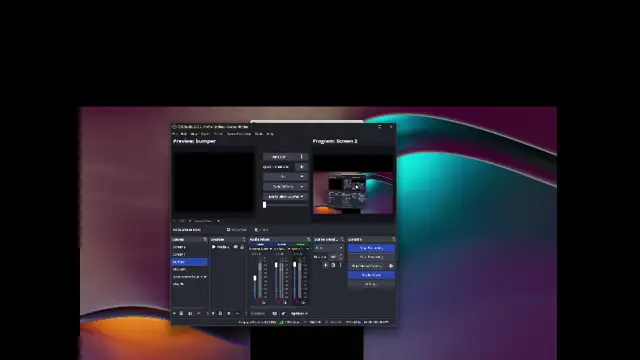
Task: Select the Screen 1 scene in Scenes list
Action: coord(189,254)
